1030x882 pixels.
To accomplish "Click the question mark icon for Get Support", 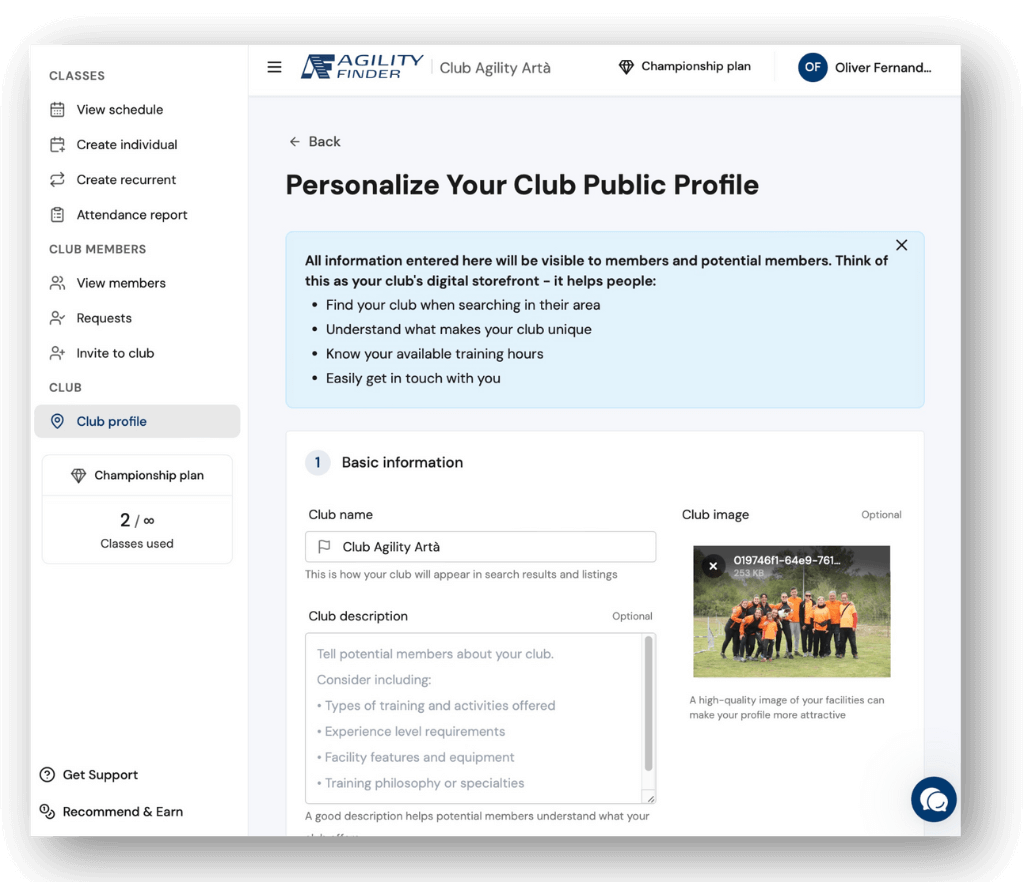I will 47,775.
